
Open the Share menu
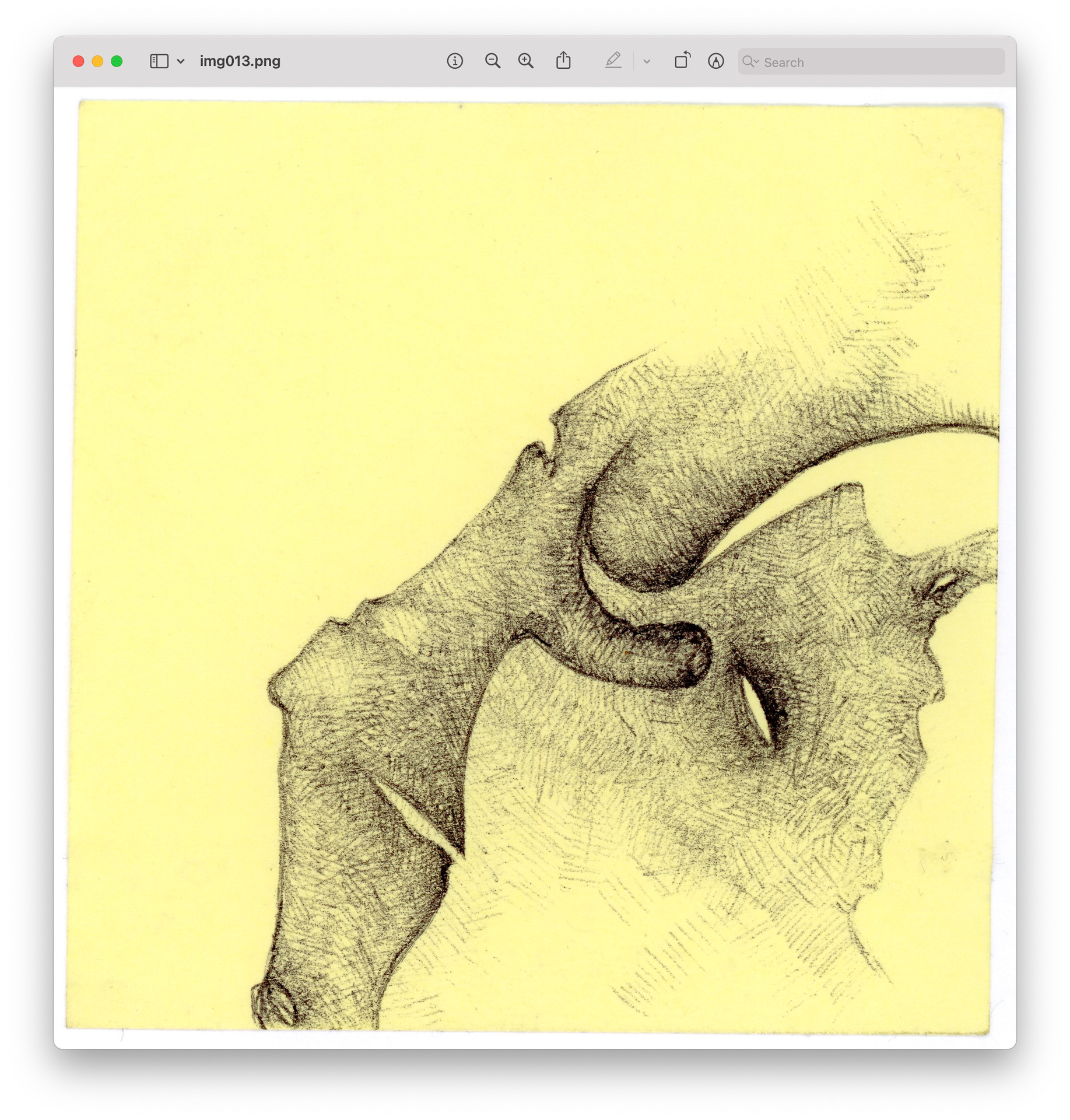click(x=563, y=61)
